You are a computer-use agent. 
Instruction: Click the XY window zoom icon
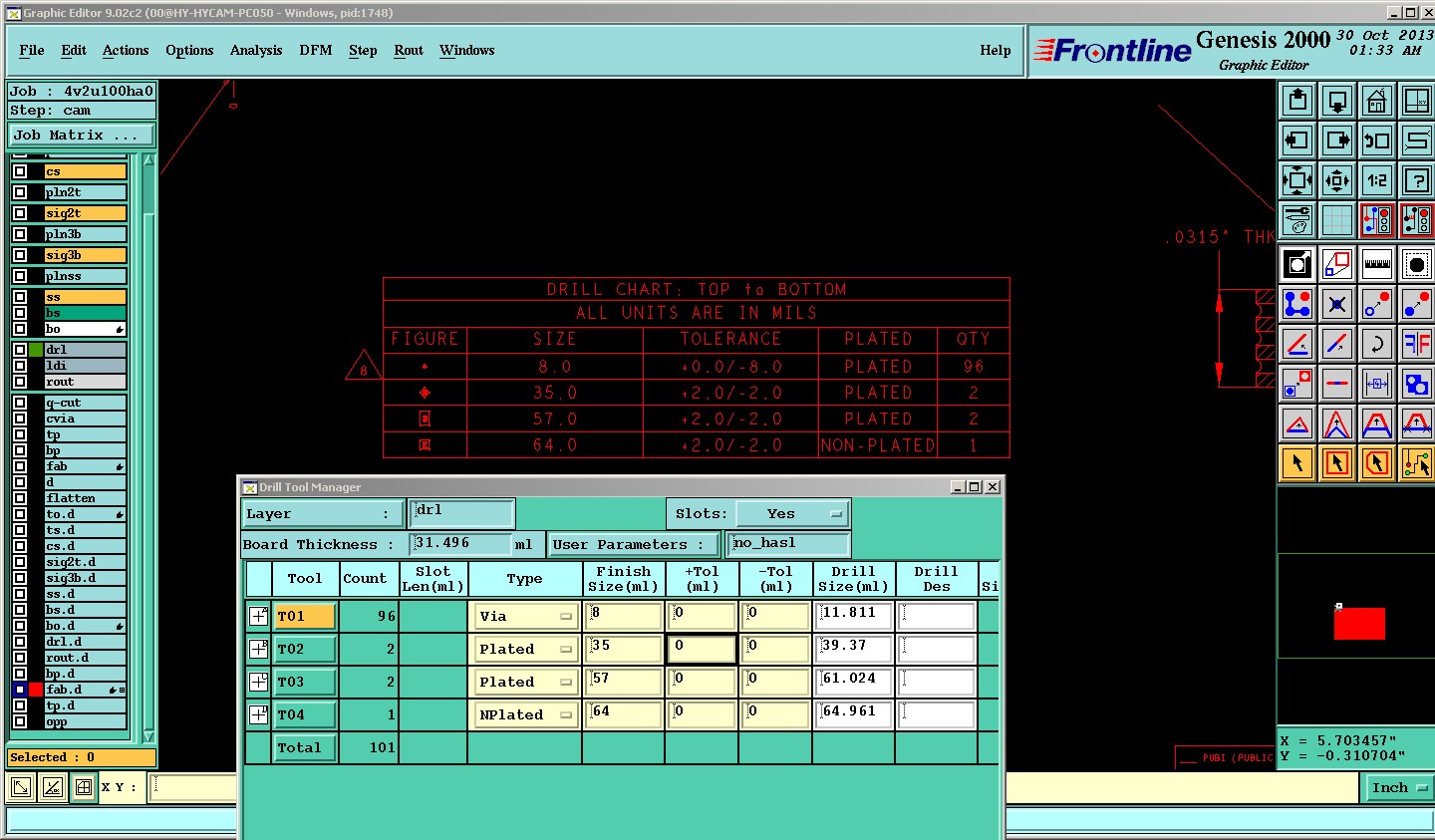coord(1416,101)
